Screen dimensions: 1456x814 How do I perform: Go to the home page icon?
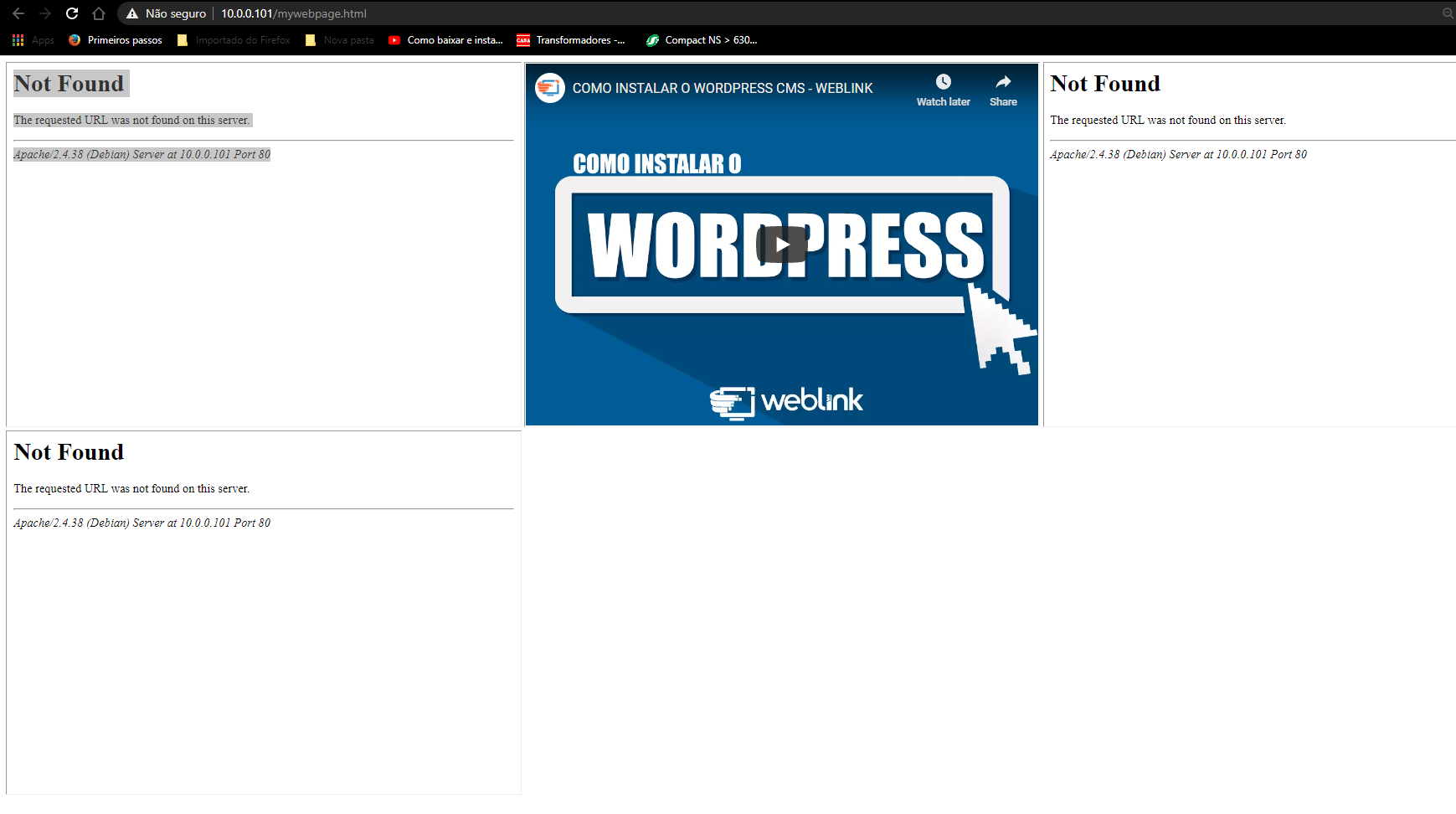[x=99, y=13]
